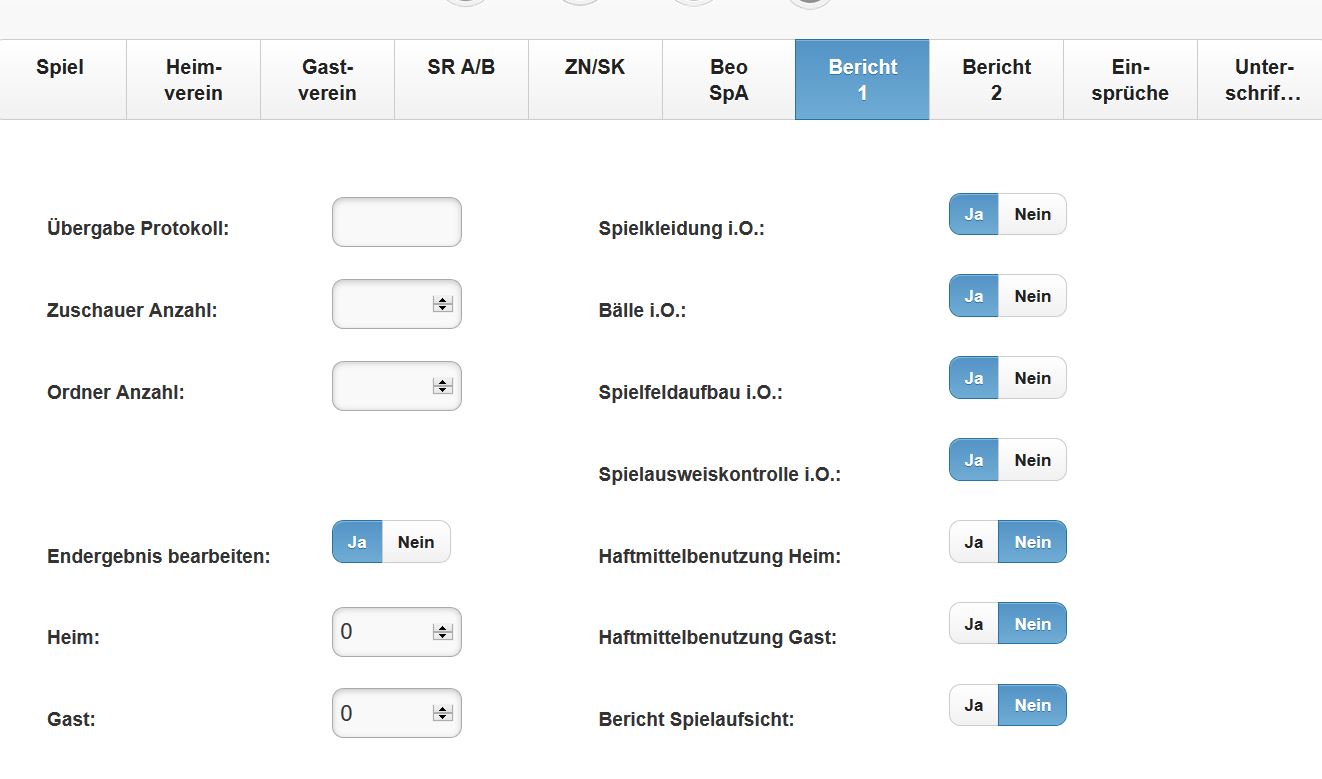Set Bälle i.O. to Nein

(x=1032, y=296)
